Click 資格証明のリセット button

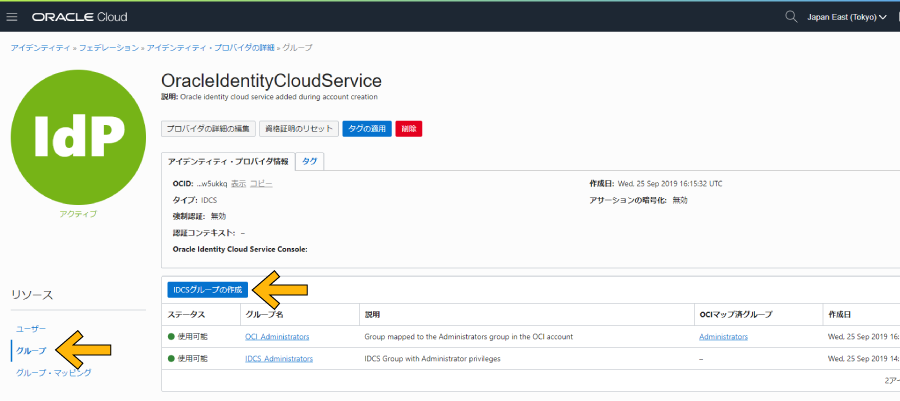coord(298,129)
